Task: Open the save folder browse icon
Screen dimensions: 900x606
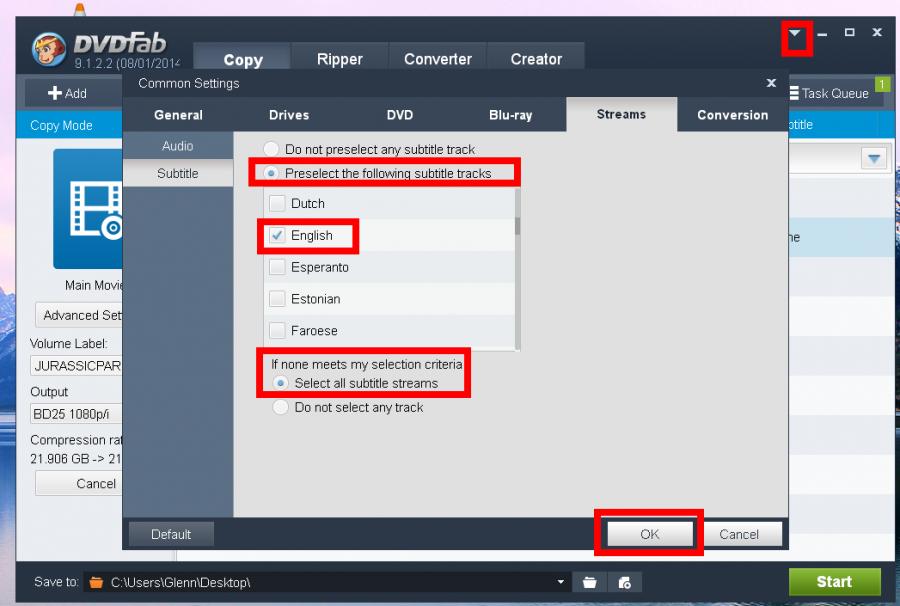Action: (589, 583)
